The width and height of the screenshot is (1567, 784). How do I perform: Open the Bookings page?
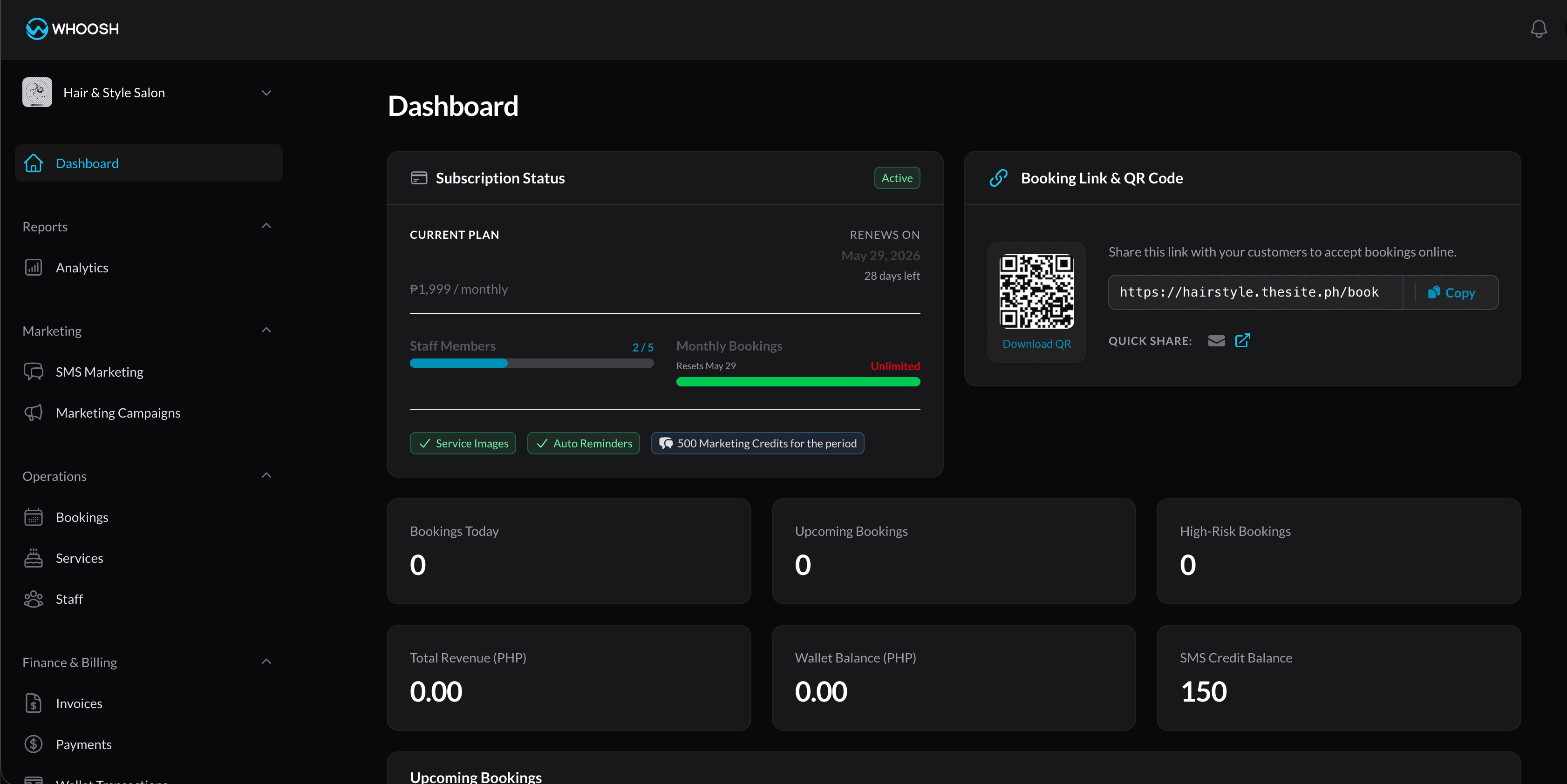coord(82,517)
